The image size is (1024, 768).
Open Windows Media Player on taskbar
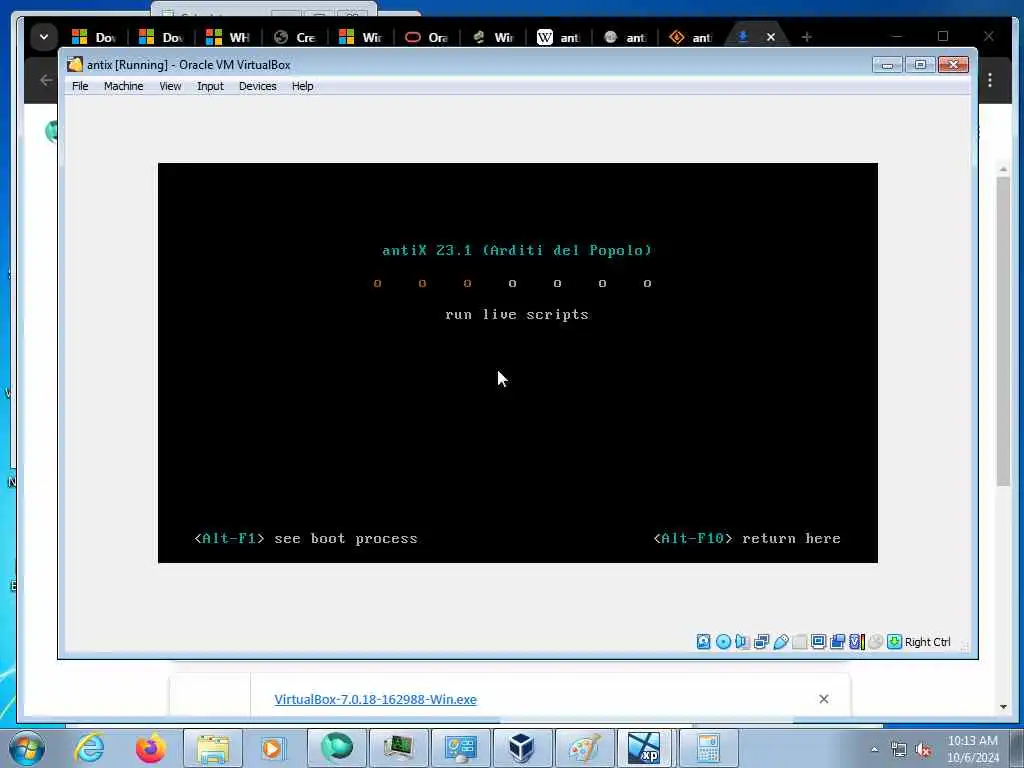(x=274, y=748)
